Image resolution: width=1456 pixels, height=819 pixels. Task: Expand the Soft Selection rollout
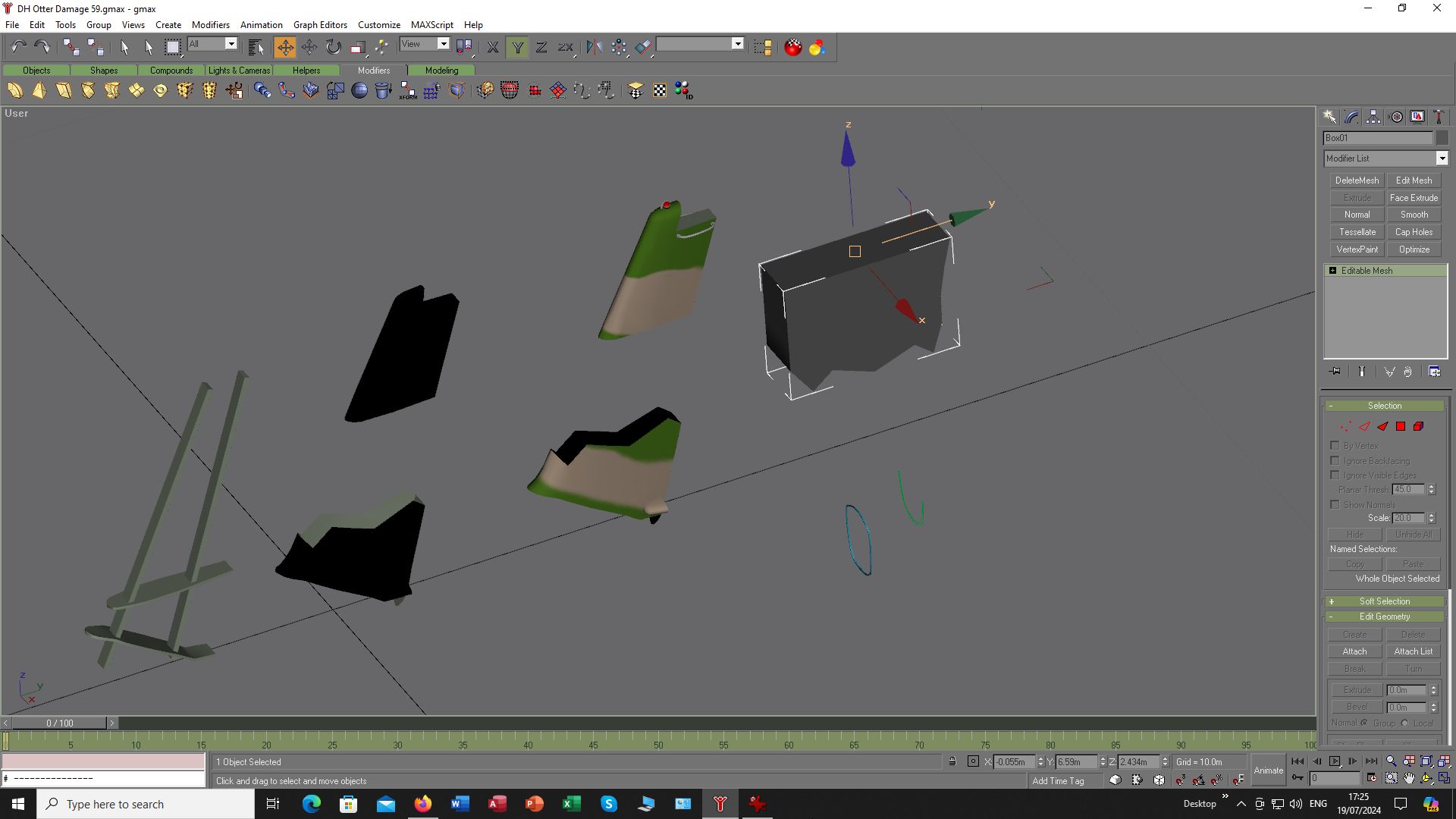[1384, 601]
